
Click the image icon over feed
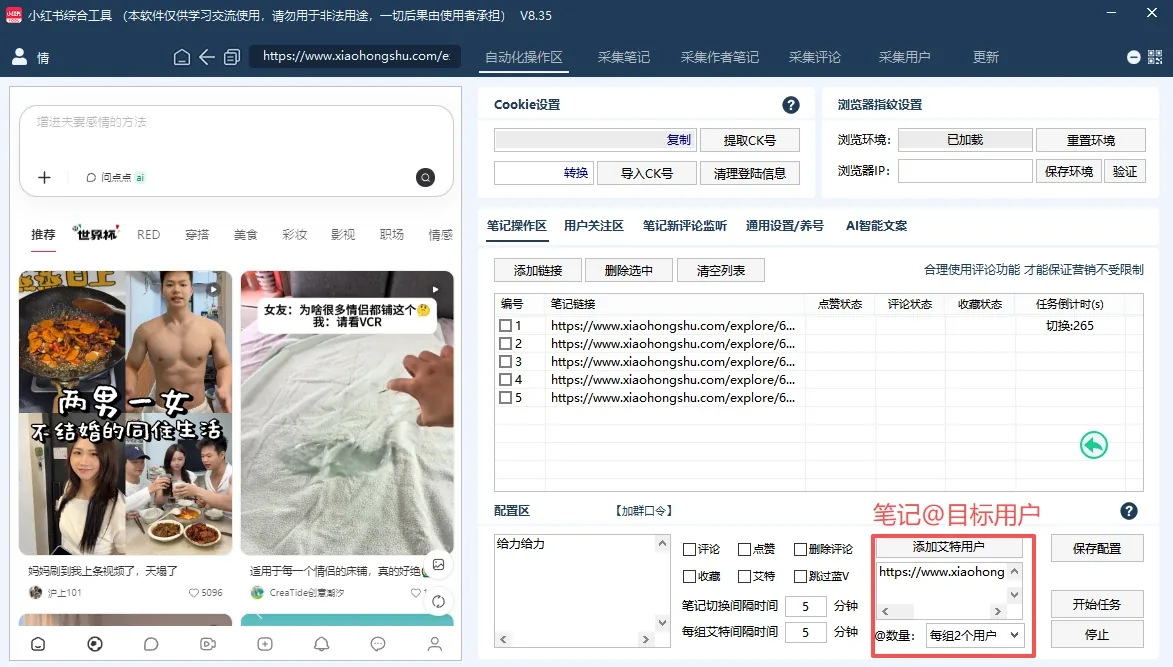point(438,565)
